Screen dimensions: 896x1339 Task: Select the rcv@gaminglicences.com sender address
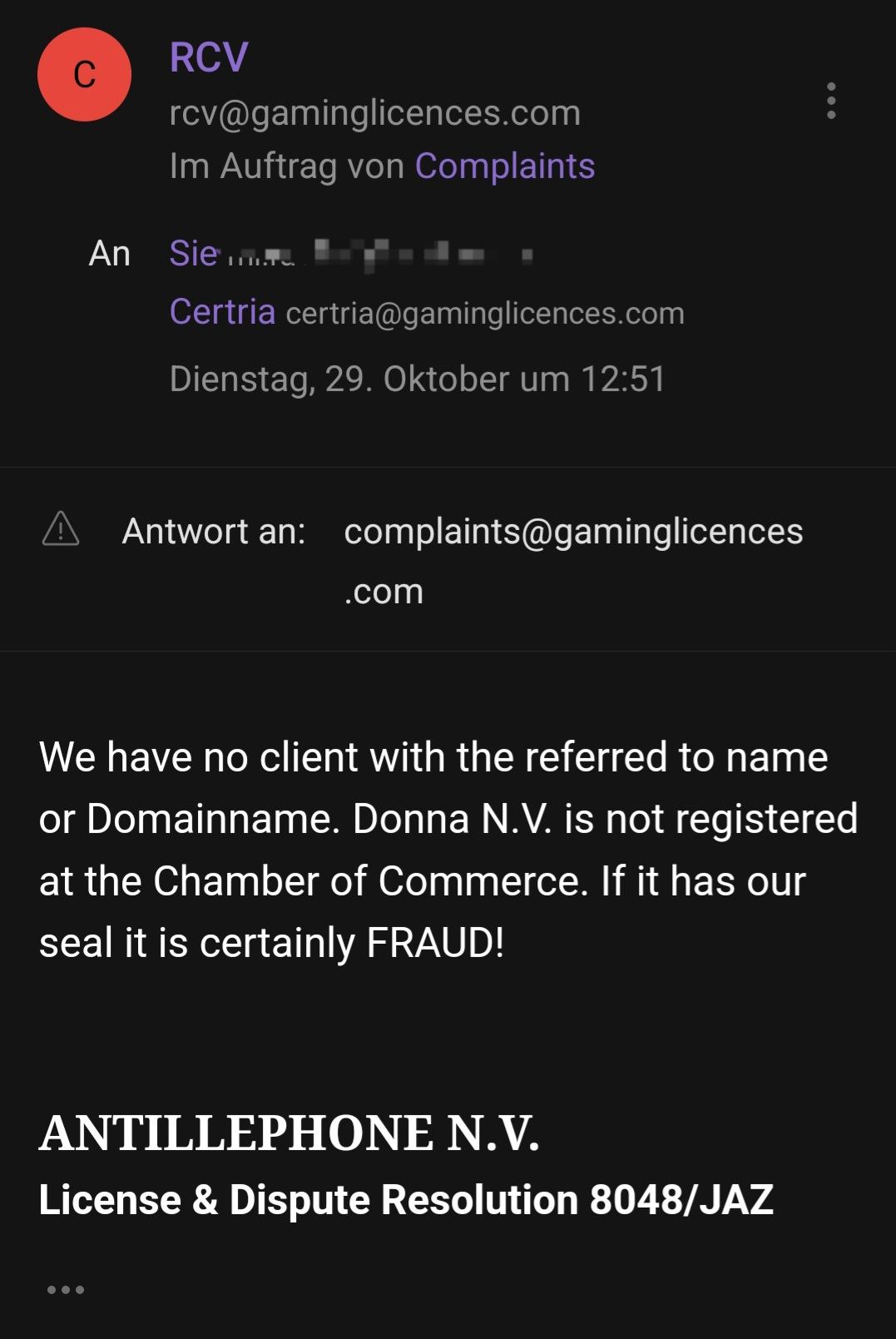tap(374, 112)
